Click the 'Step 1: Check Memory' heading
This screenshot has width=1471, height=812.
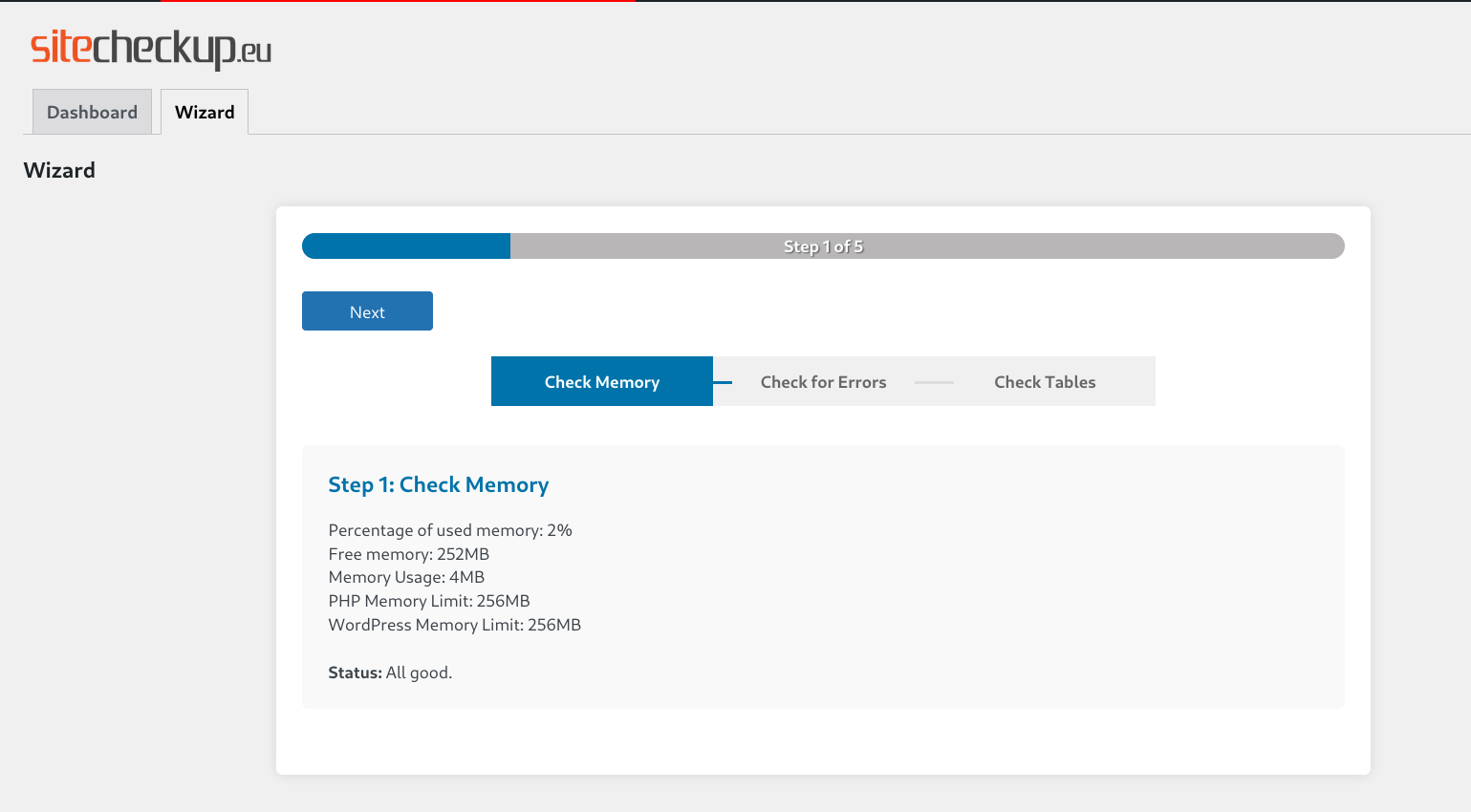438,484
